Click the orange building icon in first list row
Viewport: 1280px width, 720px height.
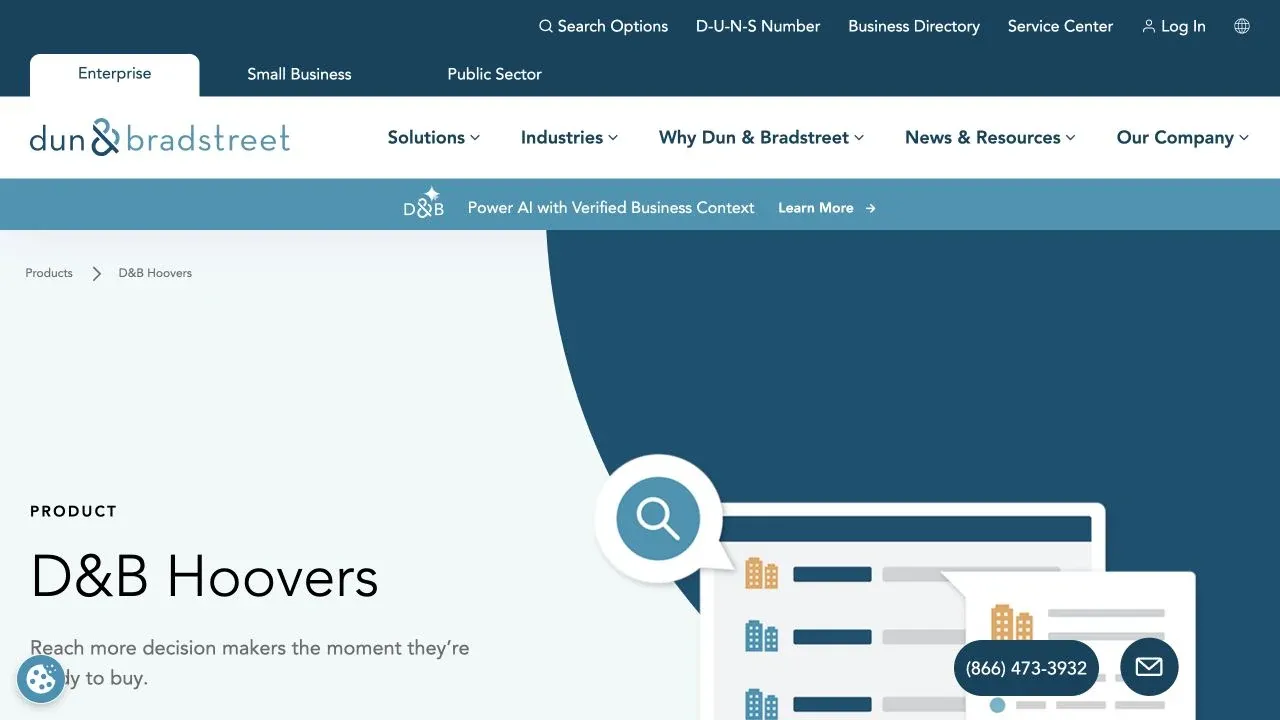(762, 574)
